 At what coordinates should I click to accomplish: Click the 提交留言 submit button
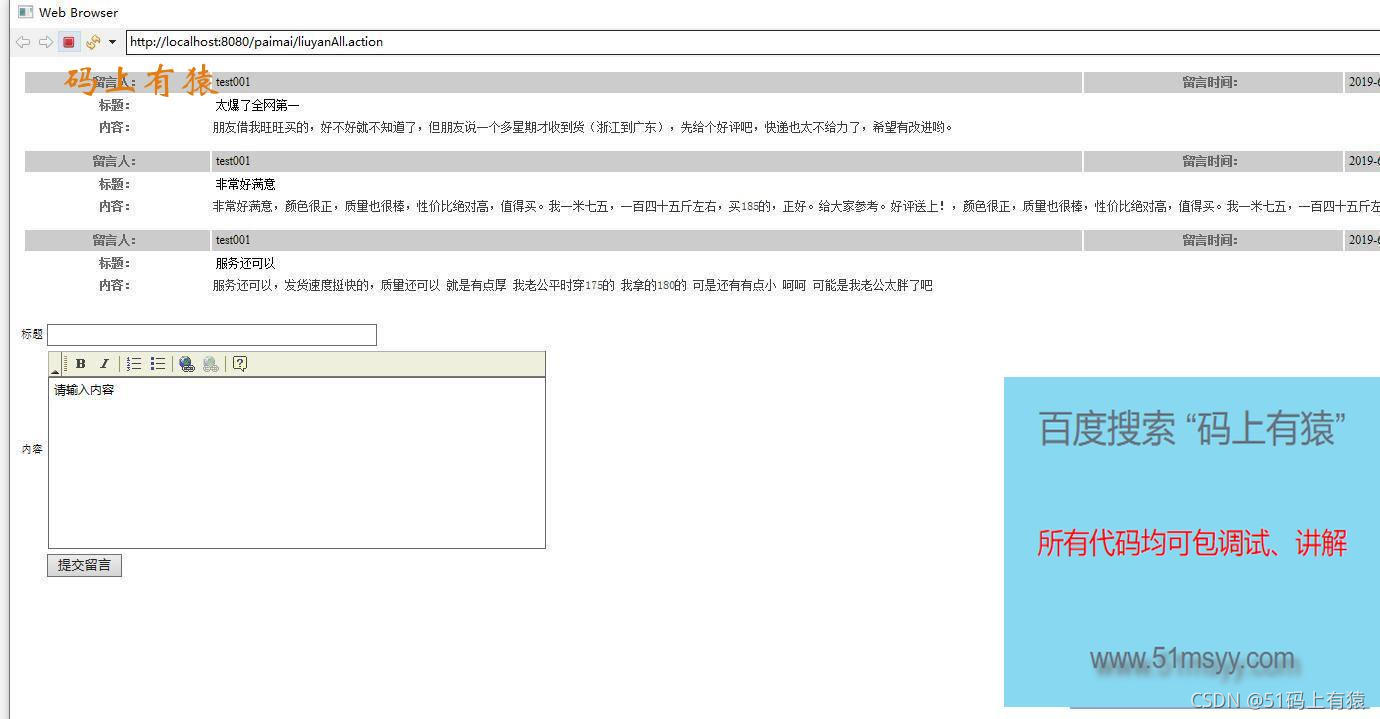coord(84,565)
